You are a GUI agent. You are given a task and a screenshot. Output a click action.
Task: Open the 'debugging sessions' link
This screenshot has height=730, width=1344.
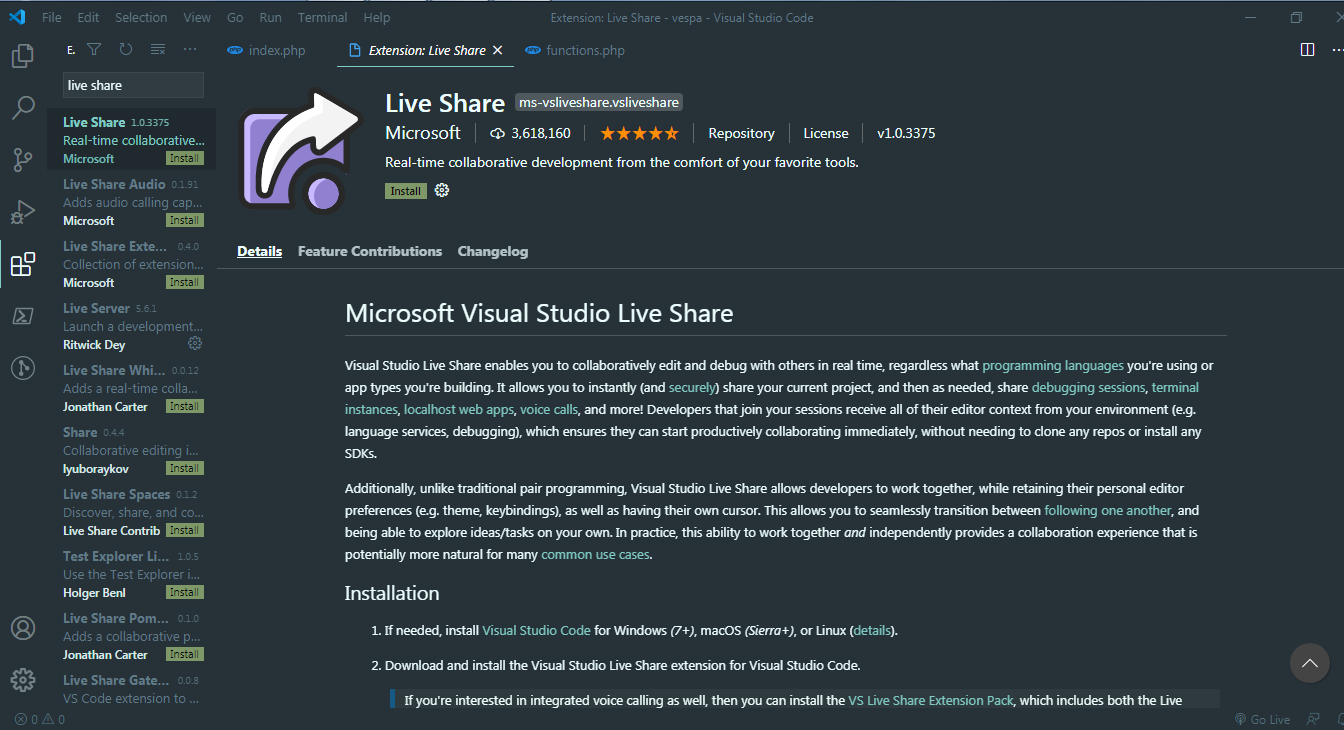[1088, 387]
